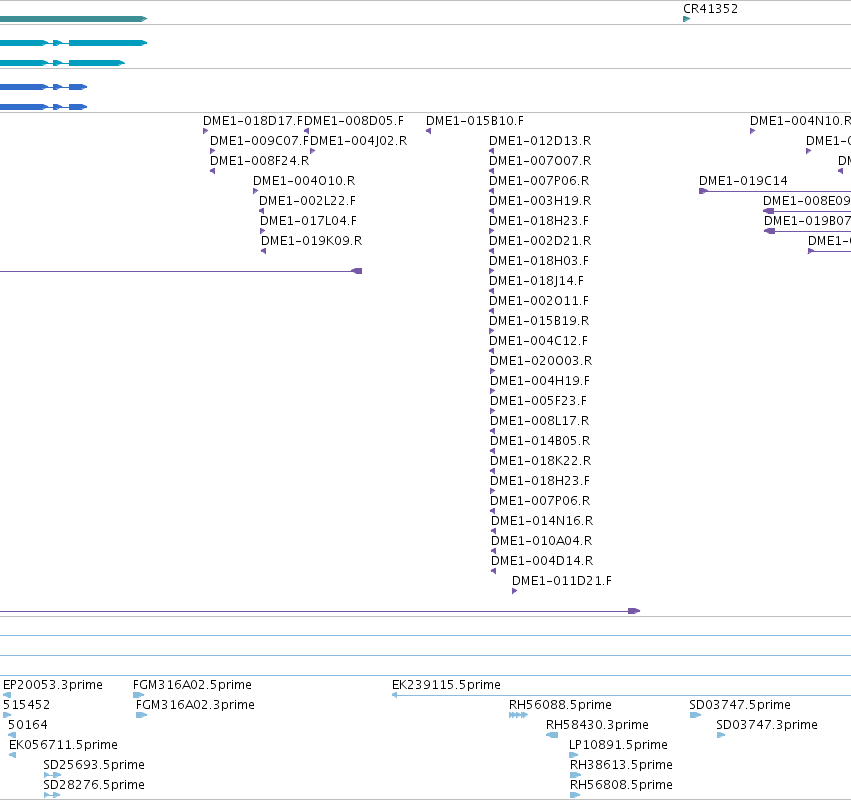Click arrow glyph under DME1-018D17.F
851x800 pixels.
(x=205, y=131)
